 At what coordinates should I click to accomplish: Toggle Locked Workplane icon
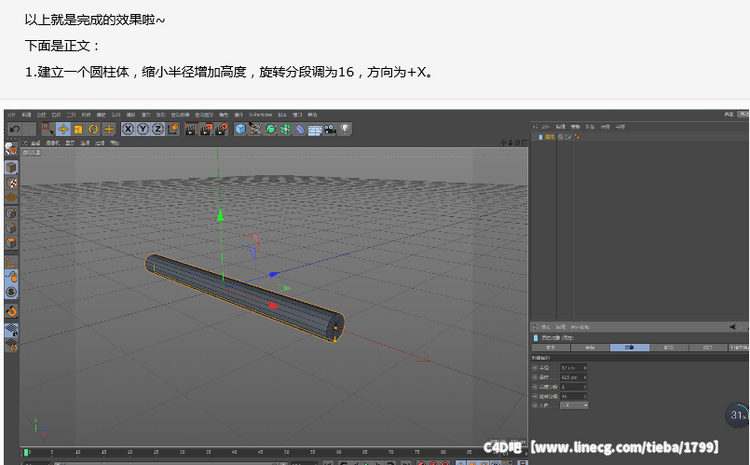click(x=11, y=330)
